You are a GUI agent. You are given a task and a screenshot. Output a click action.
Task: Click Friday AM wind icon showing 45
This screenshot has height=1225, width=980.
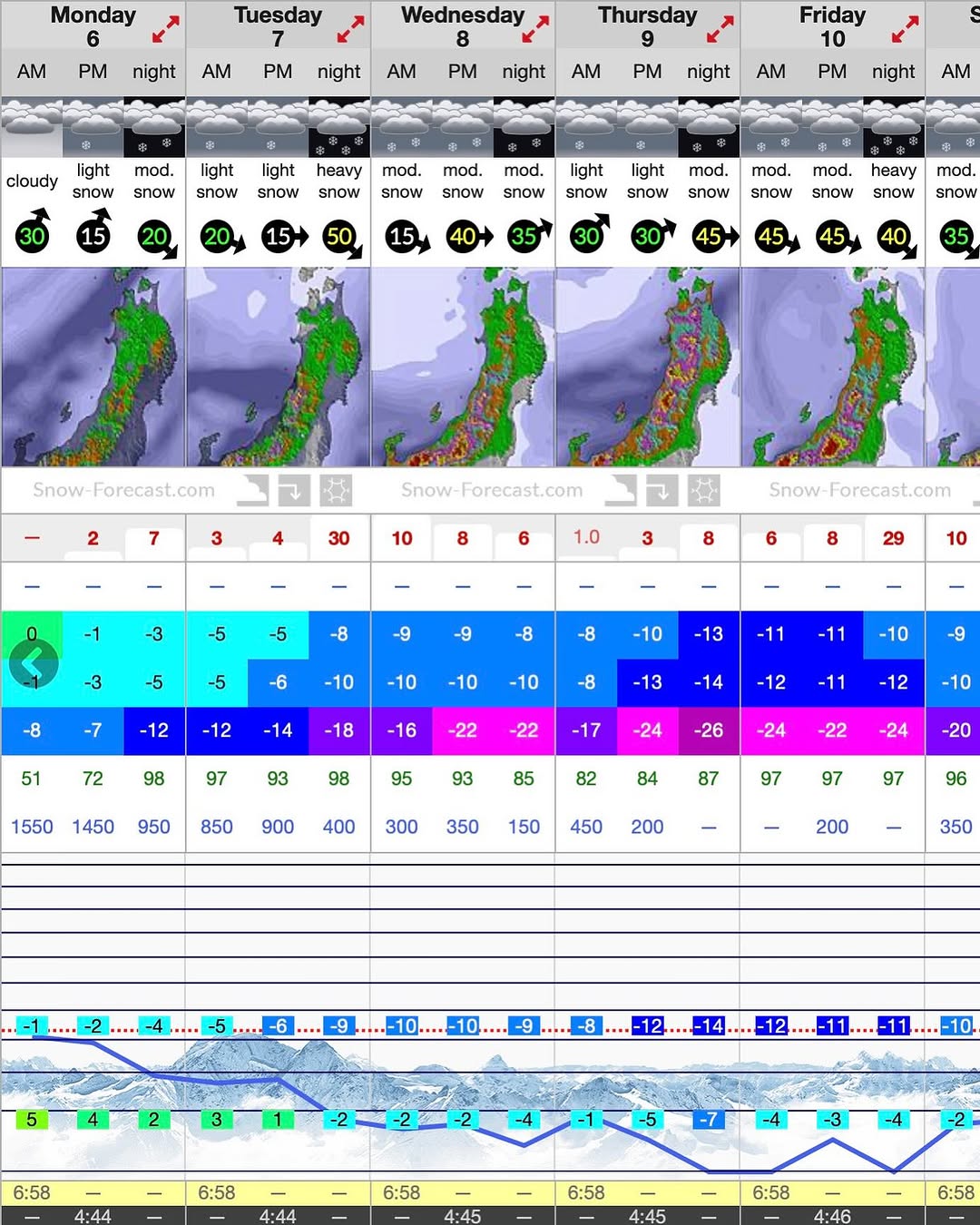point(778,237)
